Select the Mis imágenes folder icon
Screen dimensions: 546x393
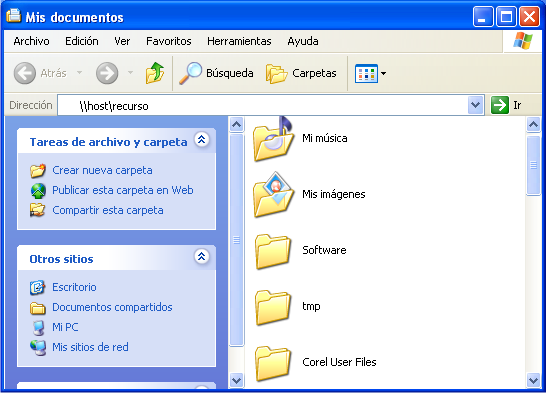point(273,194)
